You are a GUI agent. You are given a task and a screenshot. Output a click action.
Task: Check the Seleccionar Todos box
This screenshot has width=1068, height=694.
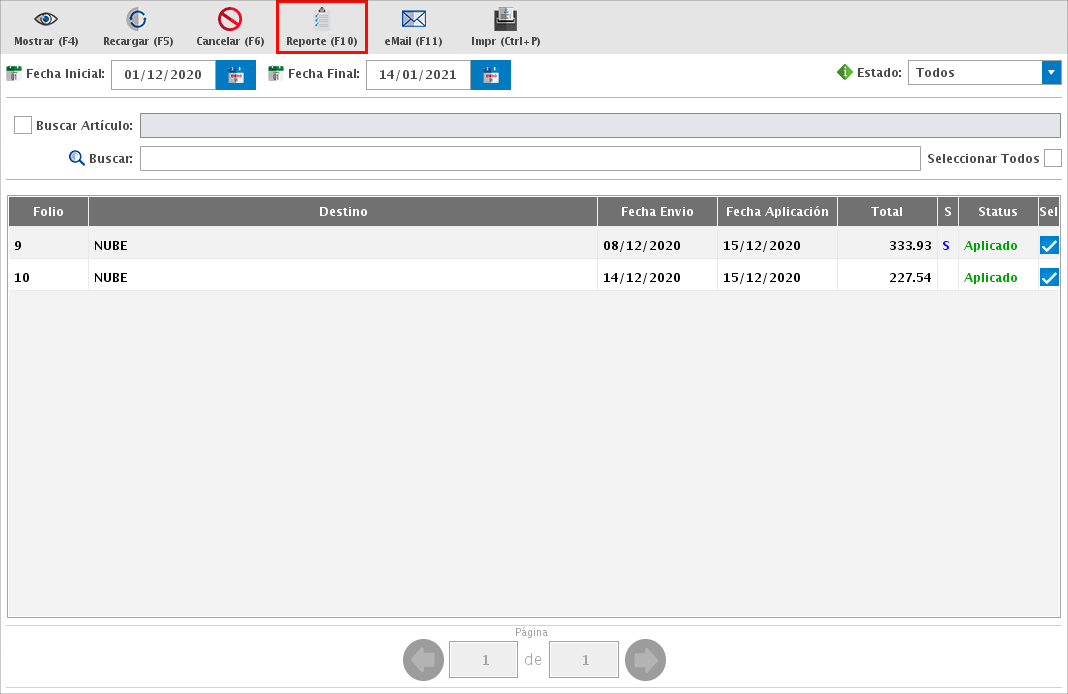[1052, 158]
